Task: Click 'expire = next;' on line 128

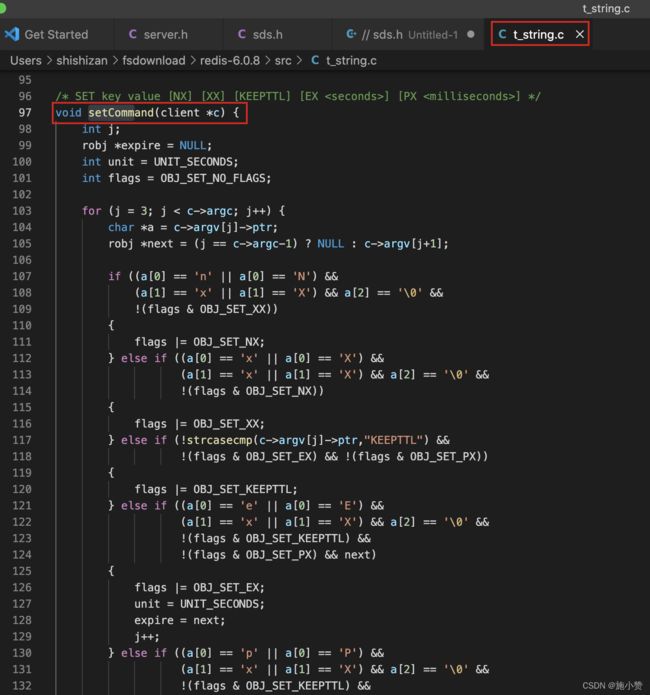Action: (180, 621)
